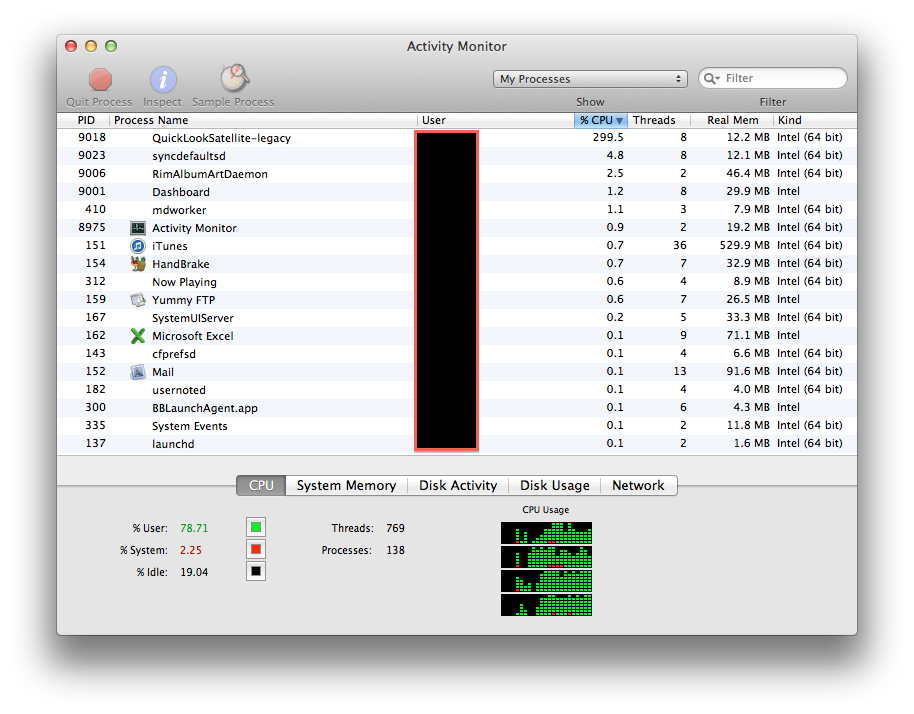Sort by Threads column header

click(659, 120)
